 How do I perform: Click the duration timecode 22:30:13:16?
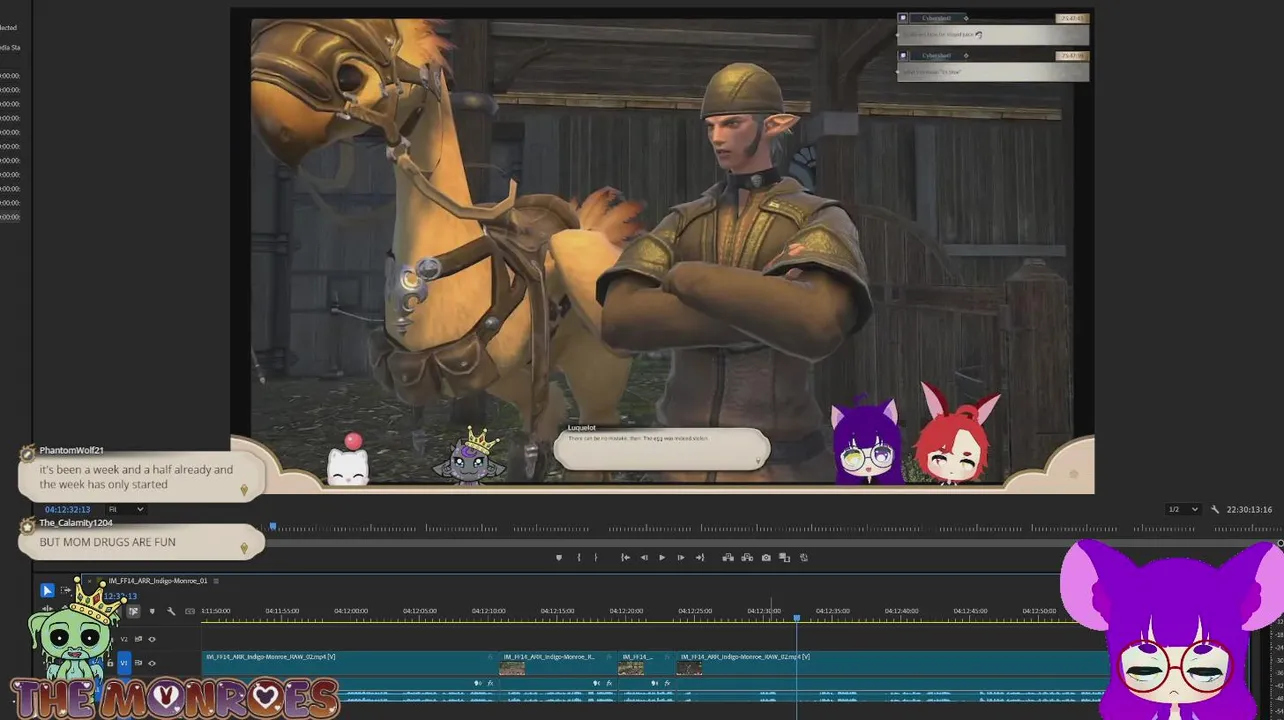pos(1249,509)
